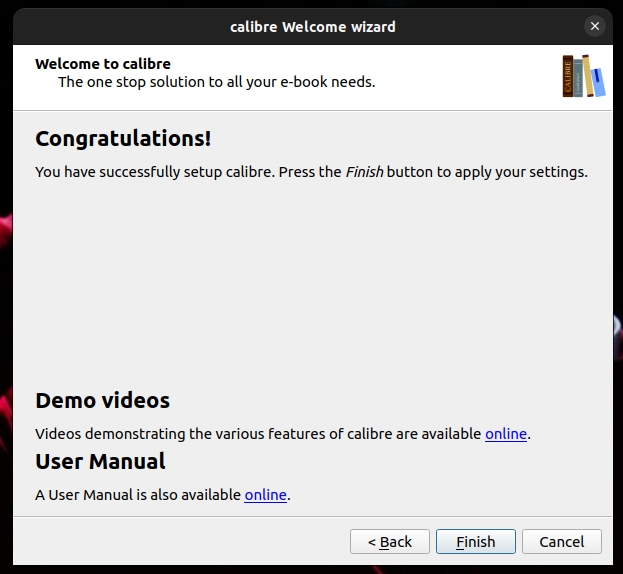
Task: Click the calibre Welcome wizard title bar text
Action: 313,27
